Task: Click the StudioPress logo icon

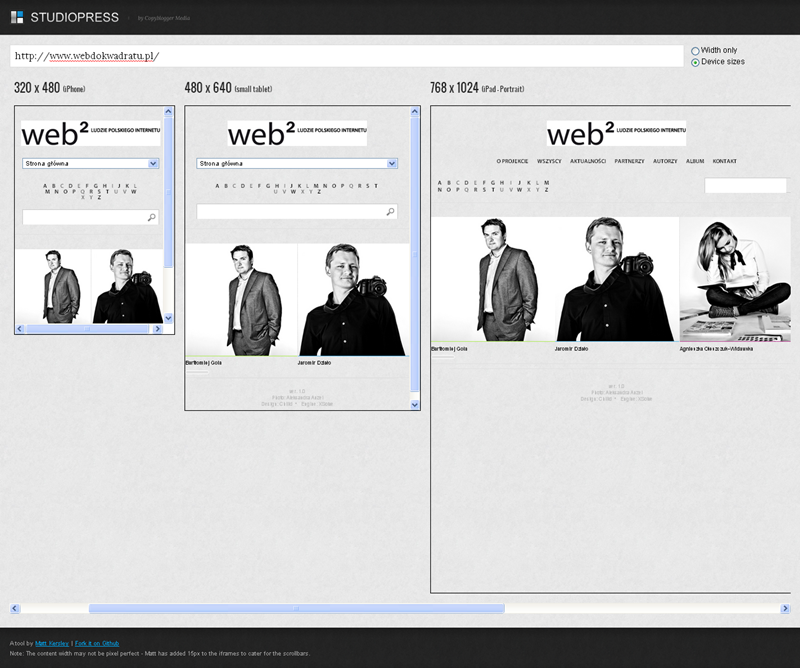Action: click(x=17, y=17)
